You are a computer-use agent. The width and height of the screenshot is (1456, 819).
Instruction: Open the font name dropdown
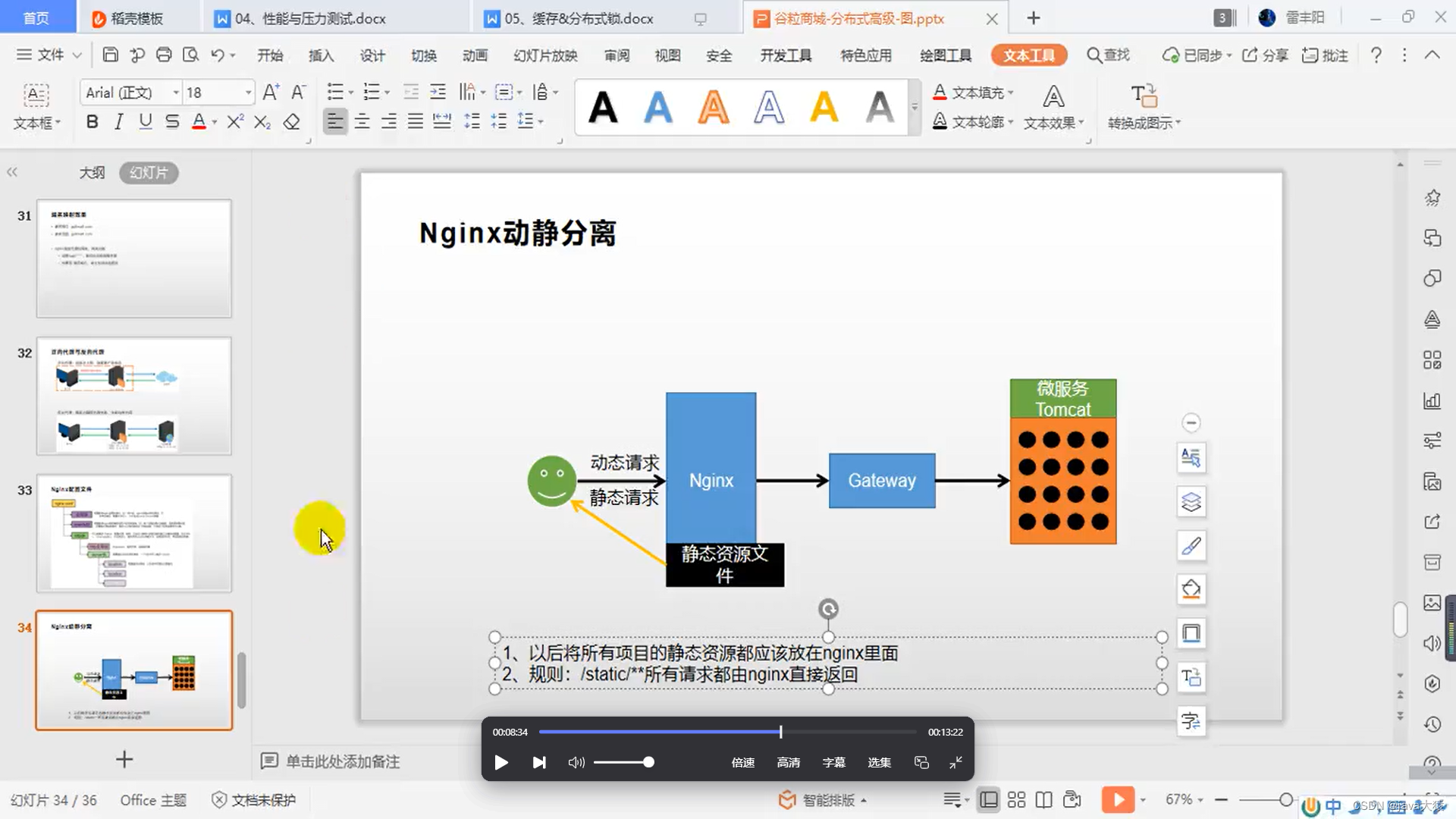176,93
